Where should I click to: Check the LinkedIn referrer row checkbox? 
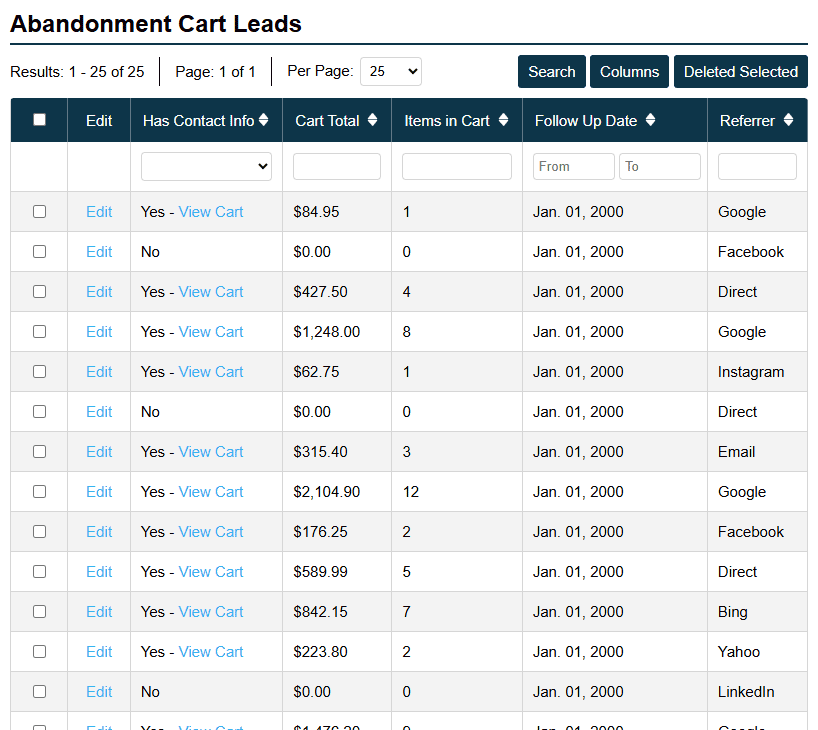pos(39,691)
